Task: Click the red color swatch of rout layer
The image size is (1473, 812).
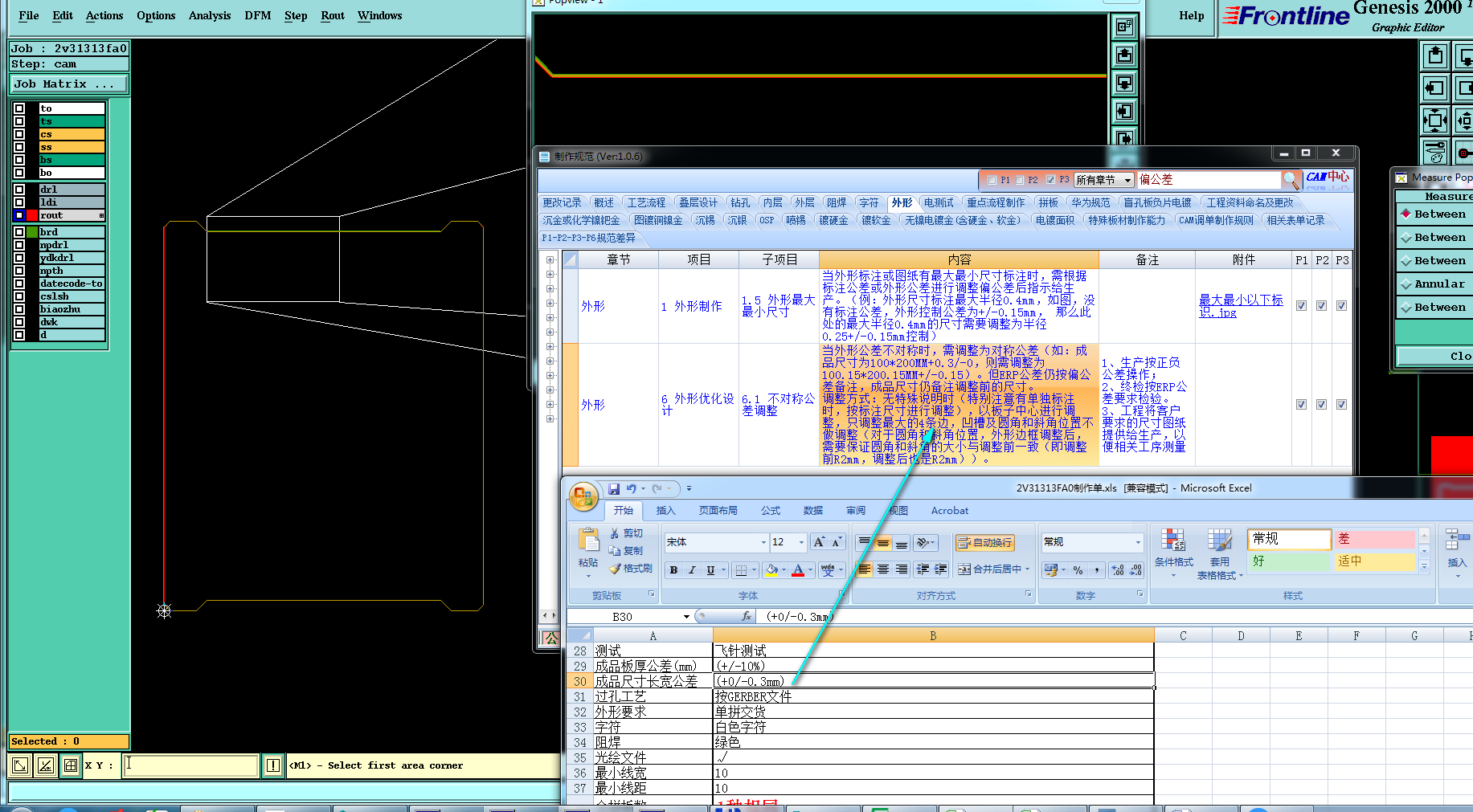Action: tap(32, 215)
